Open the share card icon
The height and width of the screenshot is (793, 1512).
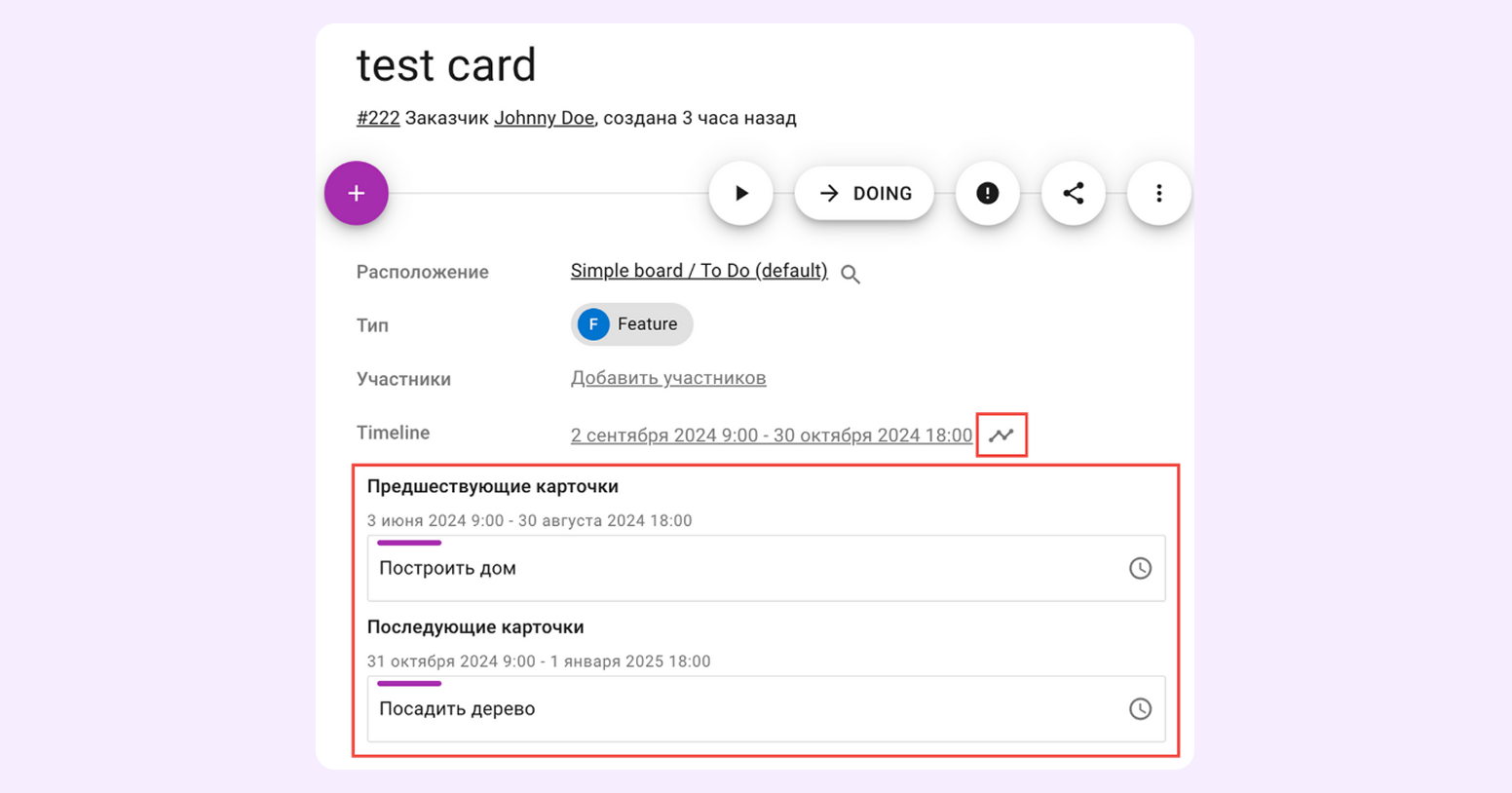point(1074,193)
